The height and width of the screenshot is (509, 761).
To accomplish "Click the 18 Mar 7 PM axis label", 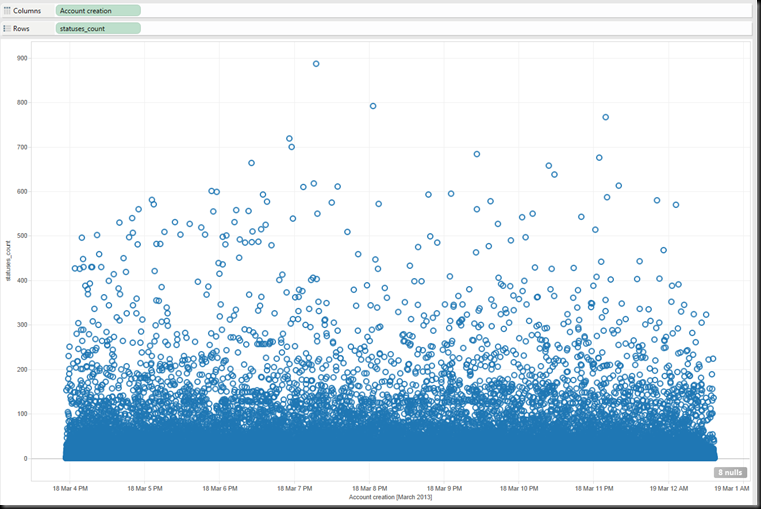I will coord(295,489).
